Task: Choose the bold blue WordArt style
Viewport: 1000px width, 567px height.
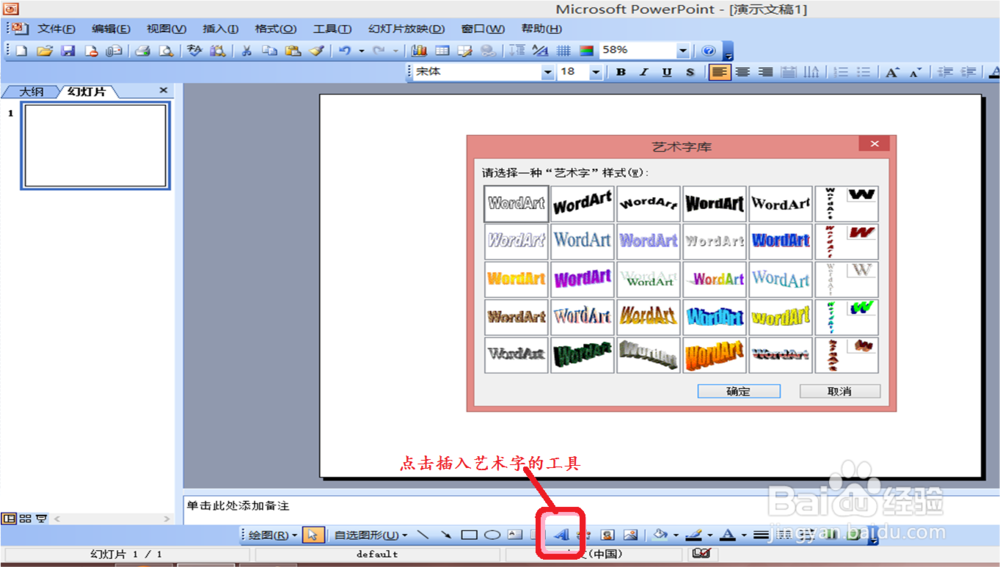Action: click(x=781, y=241)
